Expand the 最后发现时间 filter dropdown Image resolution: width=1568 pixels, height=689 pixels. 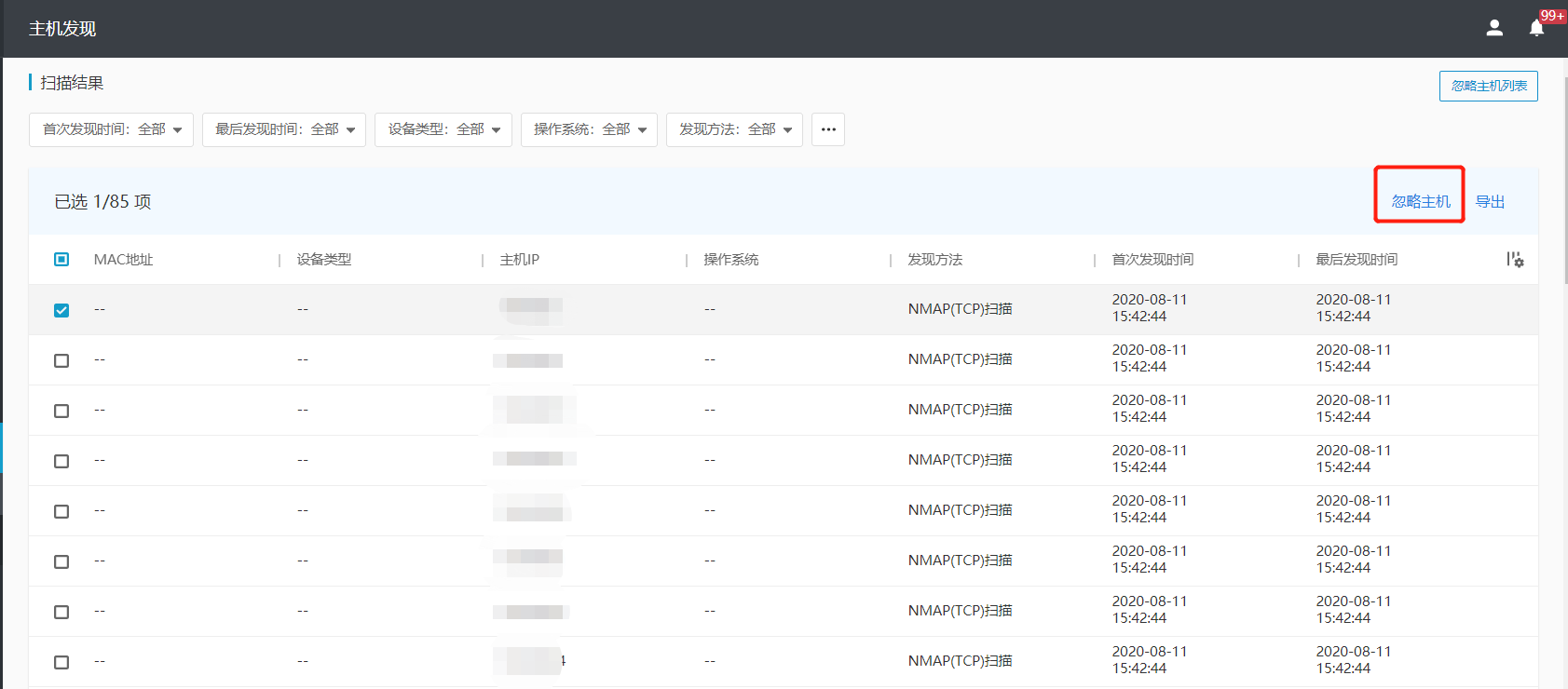pyautogui.click(x=284, y=129)
